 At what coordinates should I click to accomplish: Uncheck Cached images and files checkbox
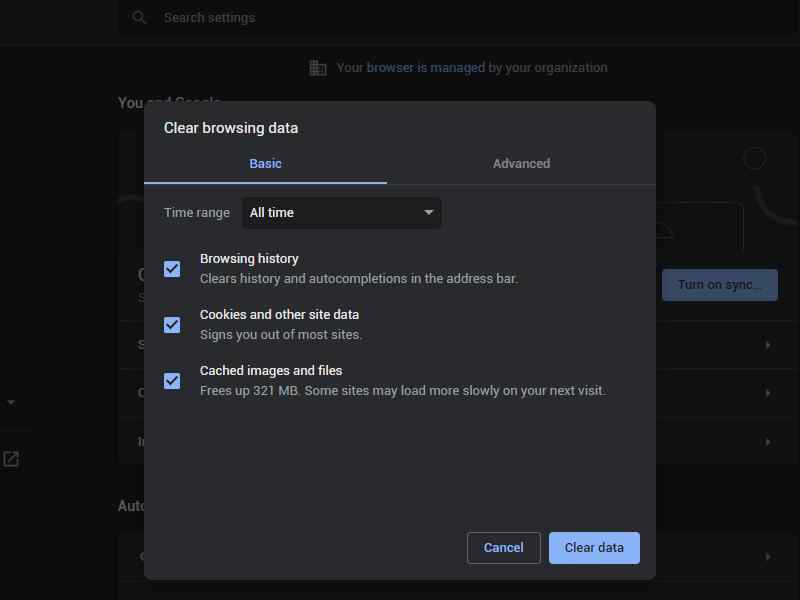172,381
